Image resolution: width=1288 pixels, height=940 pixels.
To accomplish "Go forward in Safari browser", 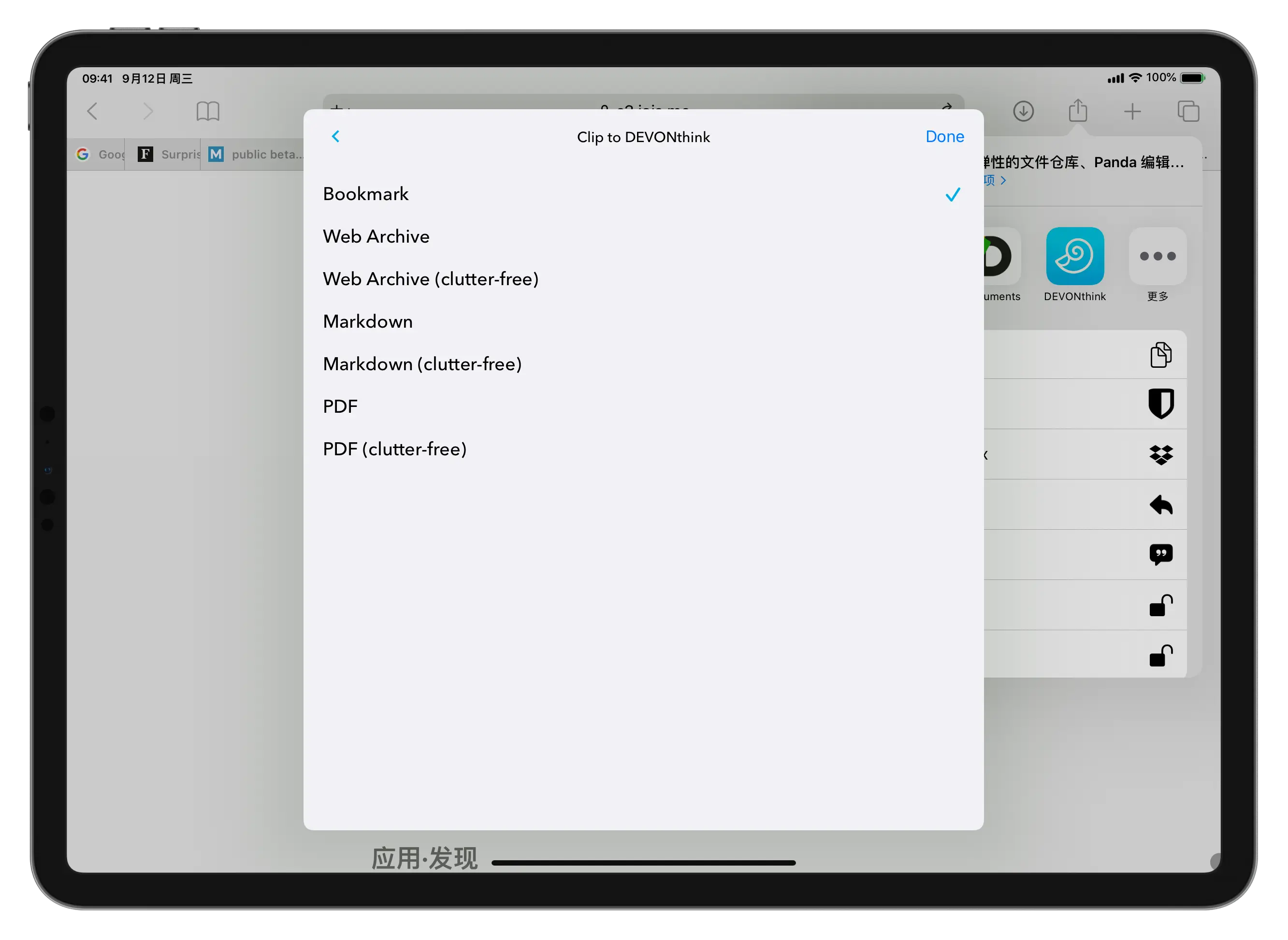I will coord(148,111).
